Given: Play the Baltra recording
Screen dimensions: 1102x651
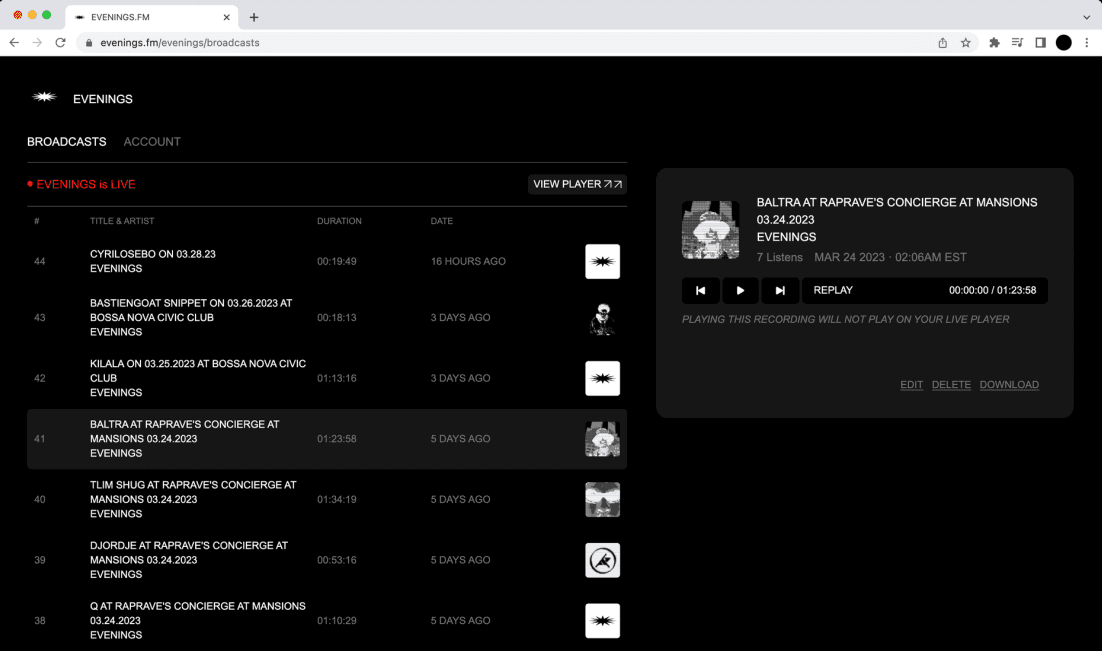Looking at the screenshot, I should click(740, 290).
